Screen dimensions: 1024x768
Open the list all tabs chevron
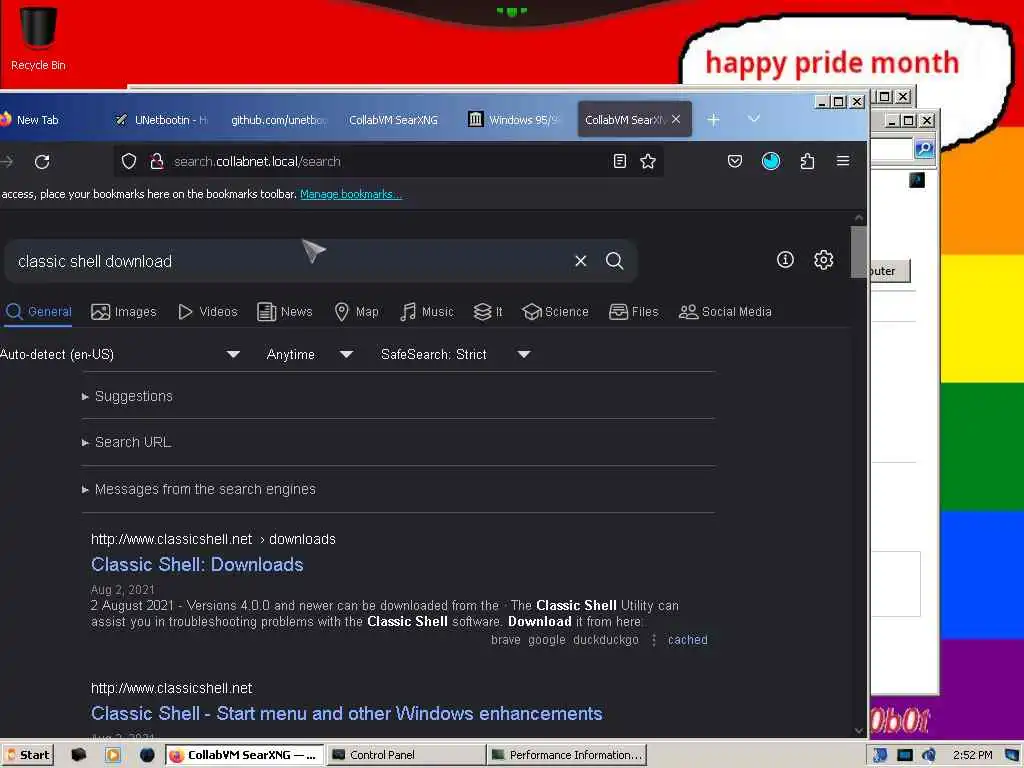pos(754,119)
